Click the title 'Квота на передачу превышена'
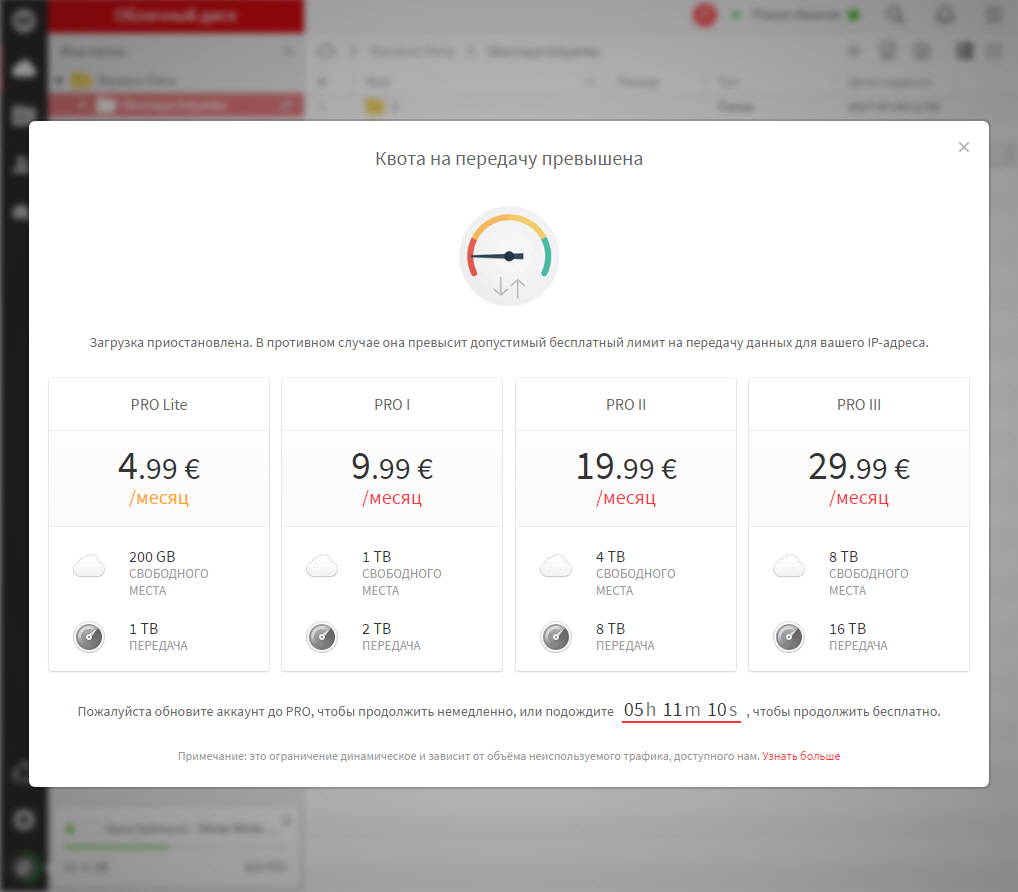The width and height of the screenshot is (1018, 892). click(509, 159)
